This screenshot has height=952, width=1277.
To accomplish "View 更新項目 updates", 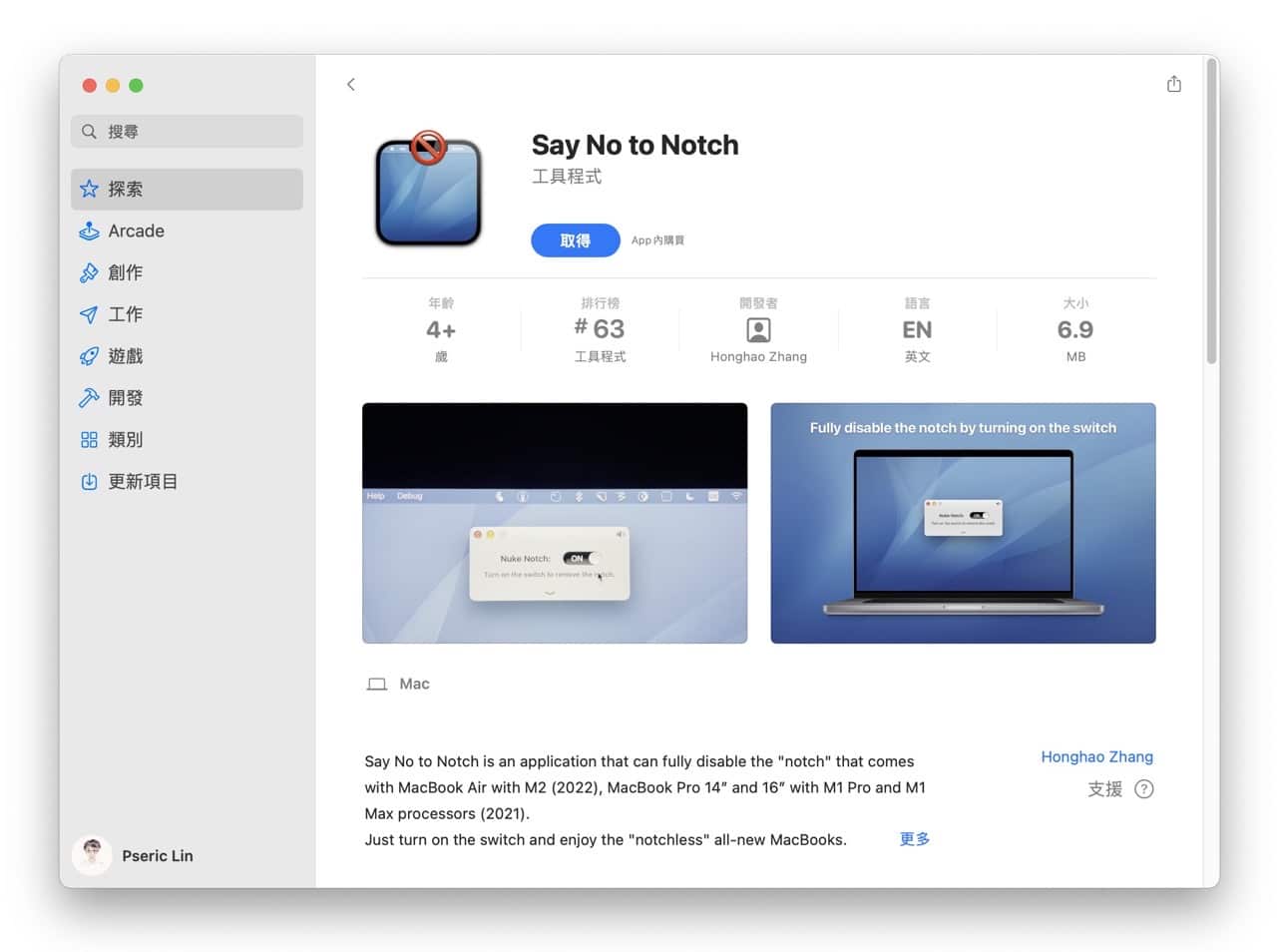I will pyautogui.click(x=187, y=481).
